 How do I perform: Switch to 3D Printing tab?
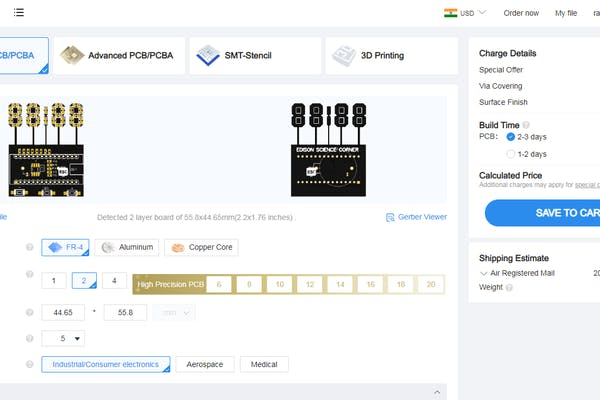coord(391,56)
